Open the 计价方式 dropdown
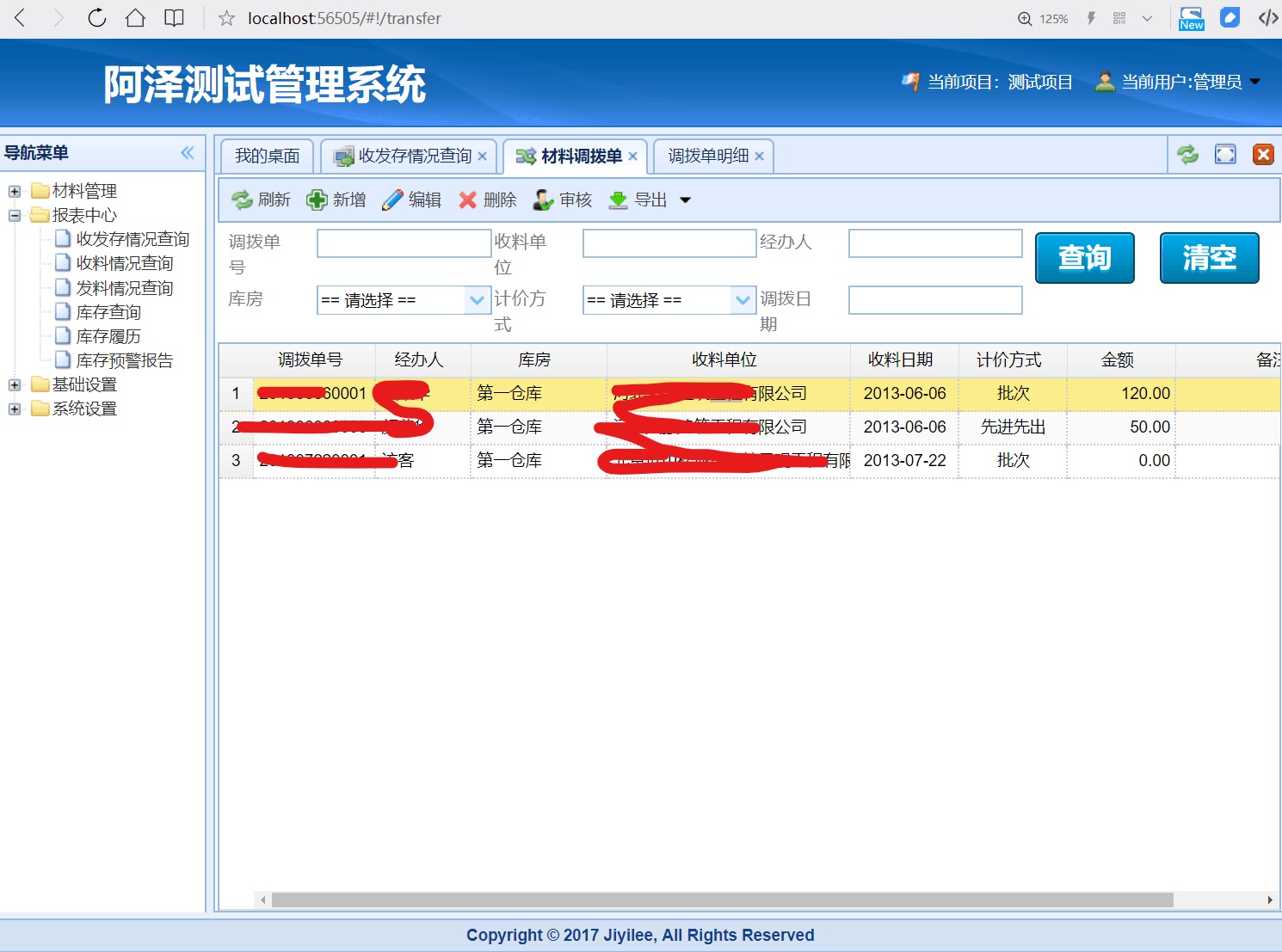The width and height of the screenshot is (1282, 952). (743, 300)
